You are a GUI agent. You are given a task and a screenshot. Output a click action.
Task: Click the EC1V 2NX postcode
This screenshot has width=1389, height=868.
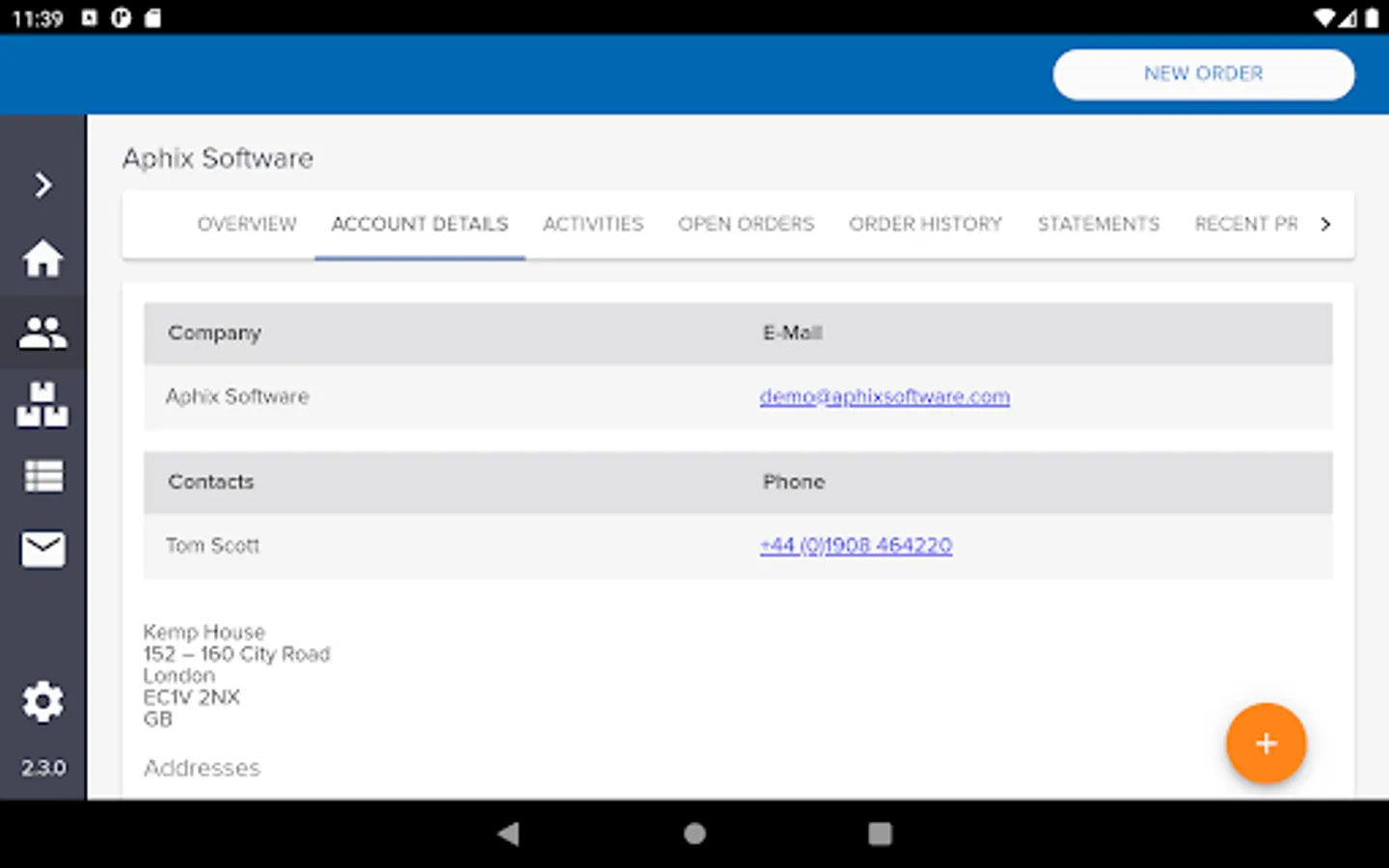(191, 697)
